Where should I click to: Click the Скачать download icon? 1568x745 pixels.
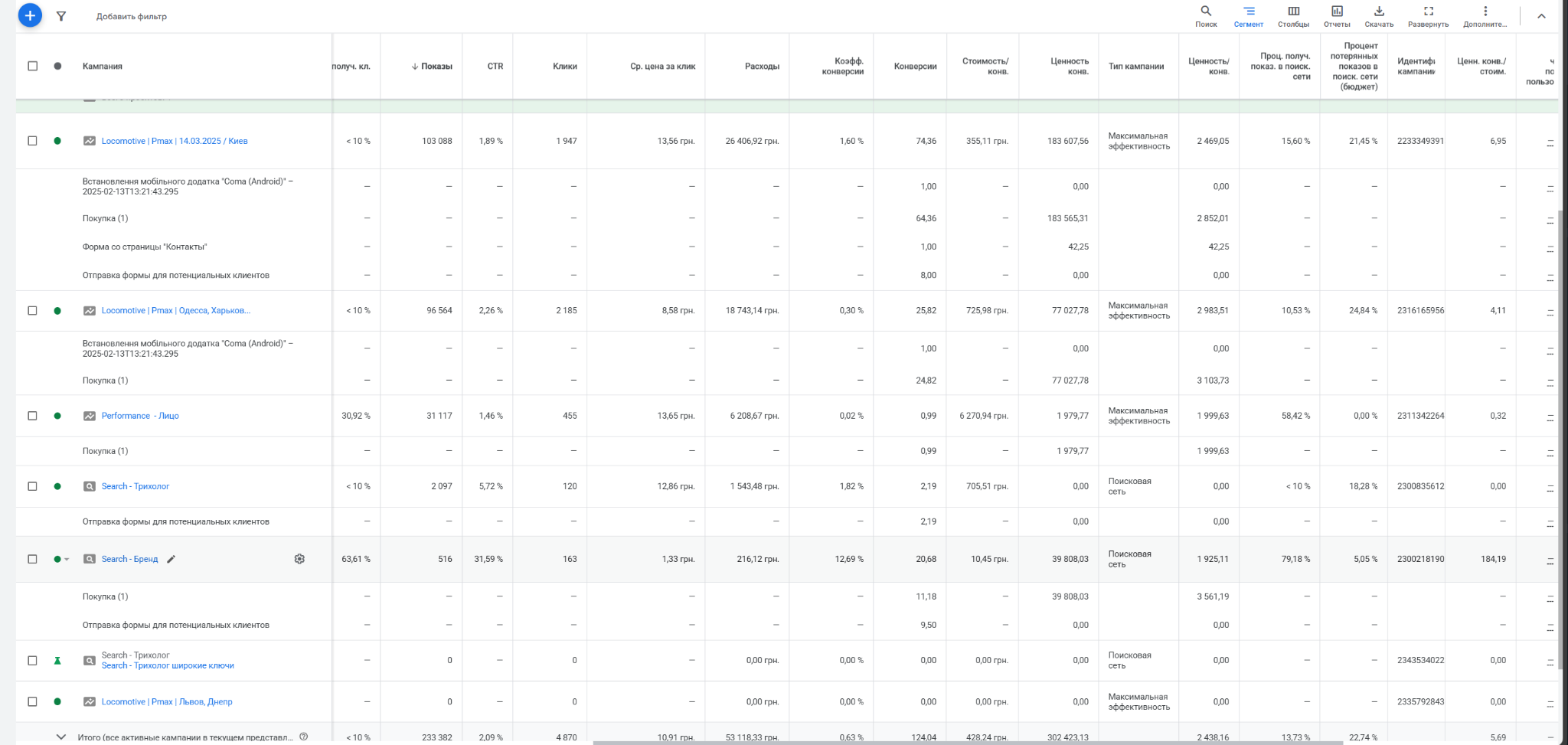[x=1379, y=15]
